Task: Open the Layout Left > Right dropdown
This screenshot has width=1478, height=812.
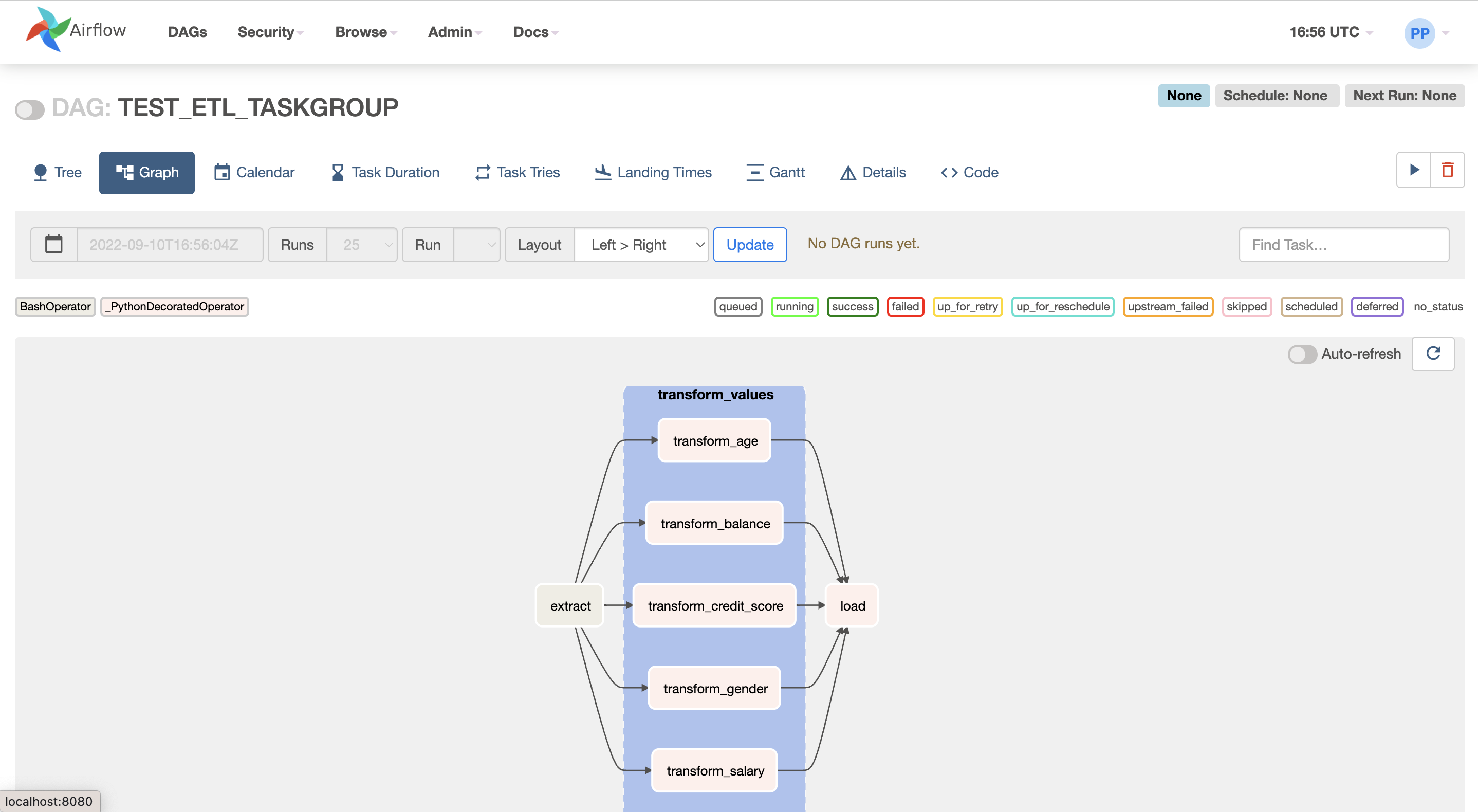Action: [x=641, y=245]
